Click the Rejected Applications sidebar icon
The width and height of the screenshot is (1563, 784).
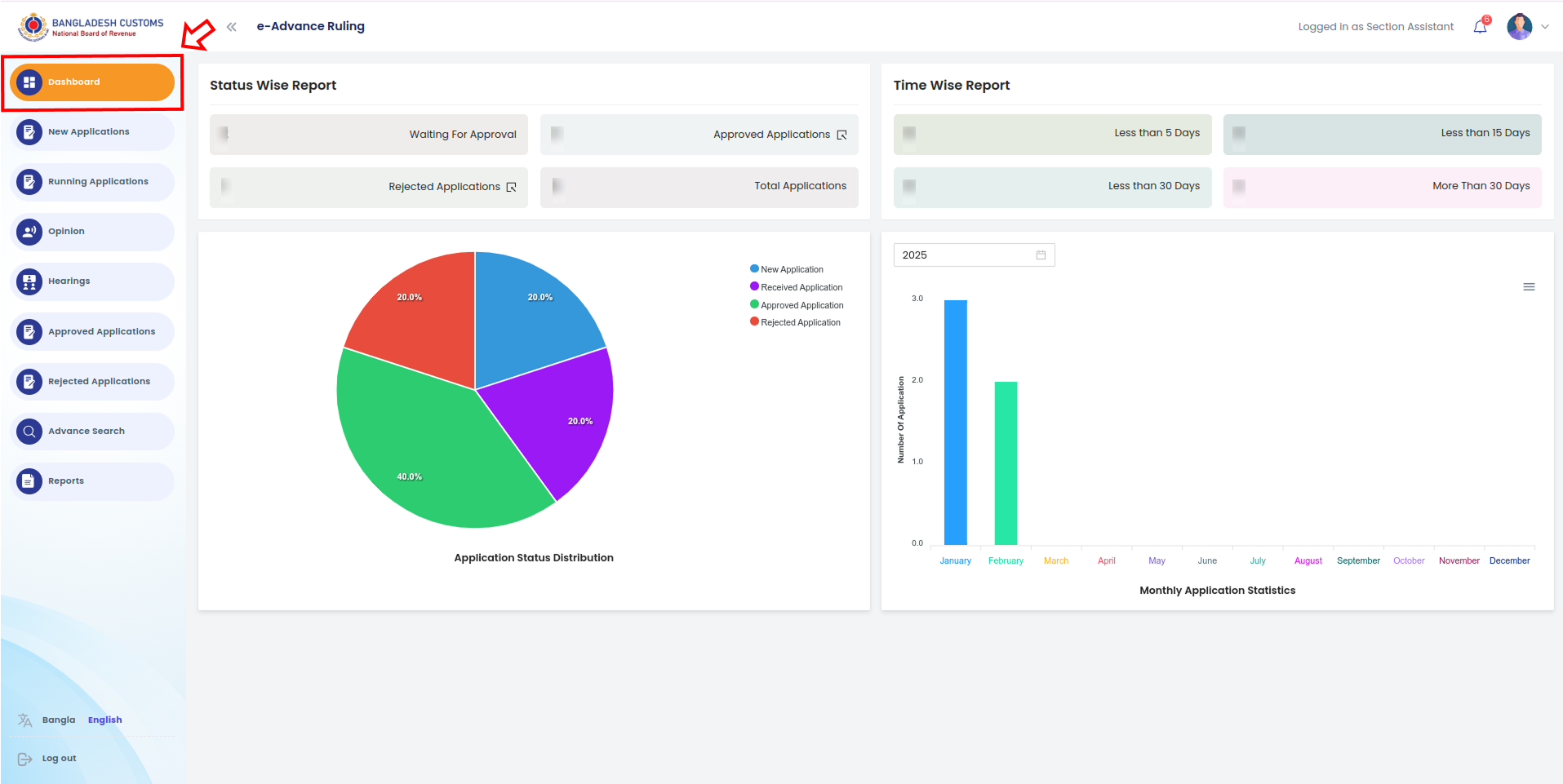point(29,382)
